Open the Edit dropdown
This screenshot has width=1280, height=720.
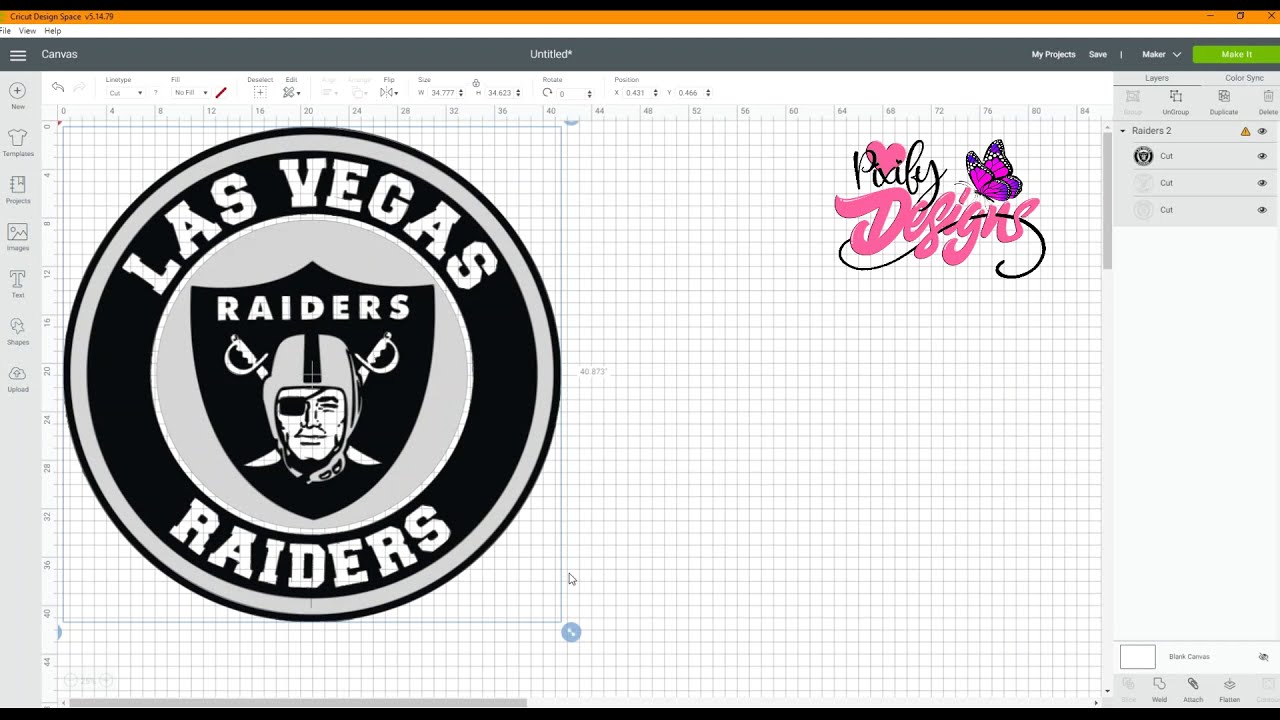[291, 93]
